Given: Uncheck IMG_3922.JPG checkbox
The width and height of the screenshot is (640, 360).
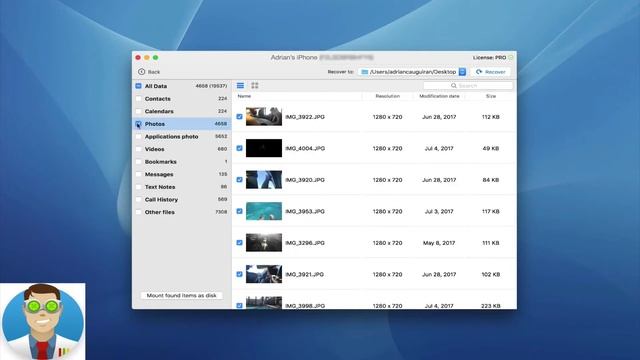Looking at the screenshot, I should click(x=240, y=117).
